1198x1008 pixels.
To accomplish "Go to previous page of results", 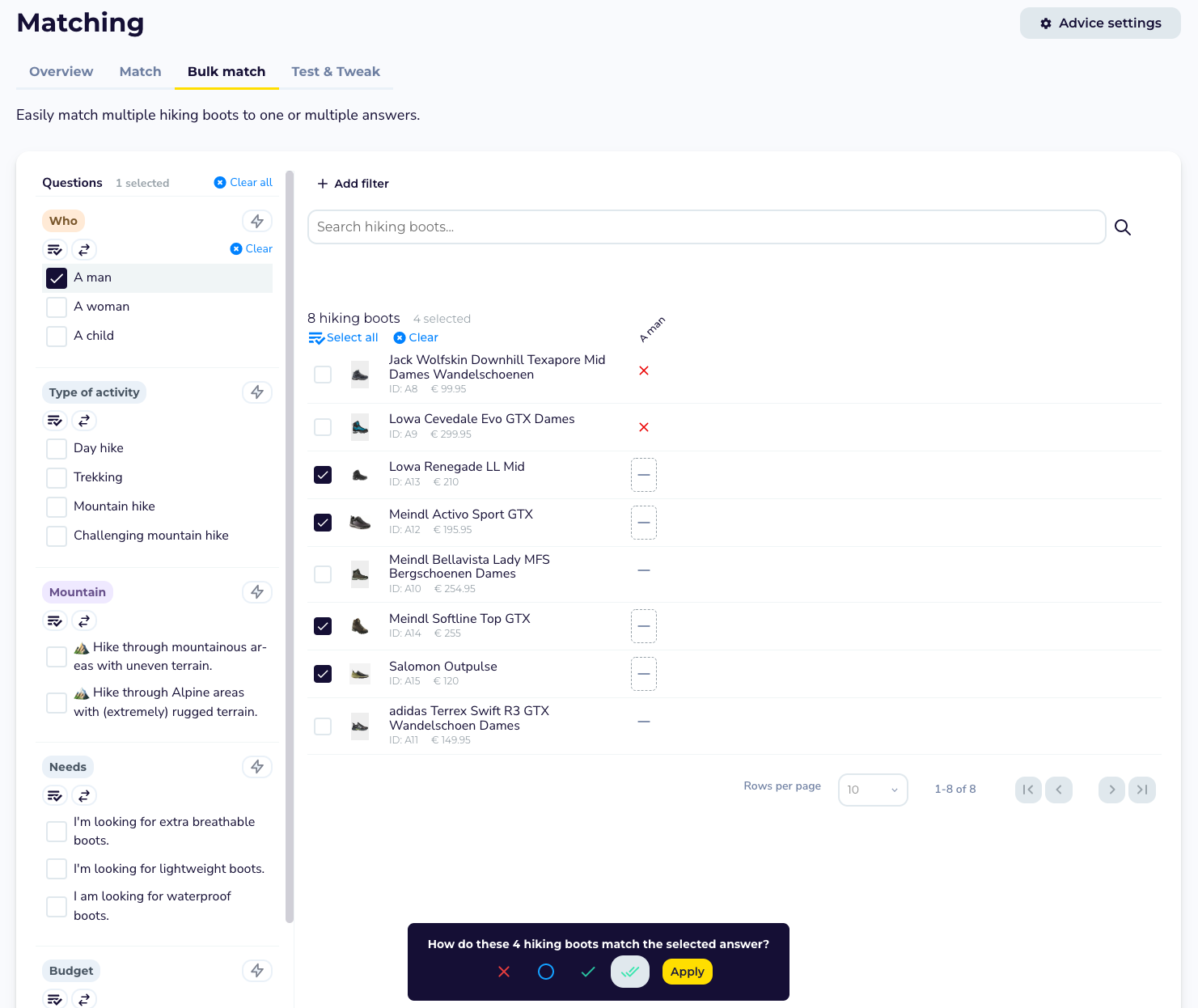I will coord(1059,790).
